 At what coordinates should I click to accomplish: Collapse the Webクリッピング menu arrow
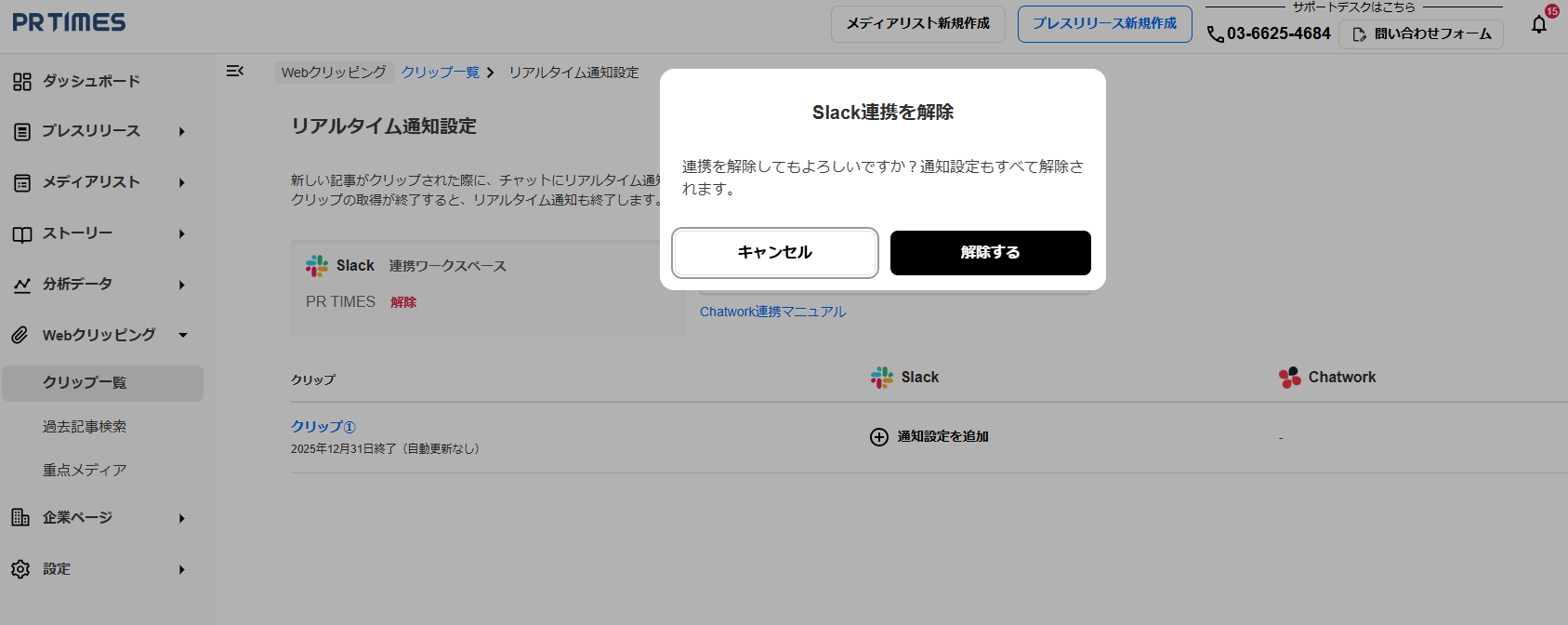point(183,335)
